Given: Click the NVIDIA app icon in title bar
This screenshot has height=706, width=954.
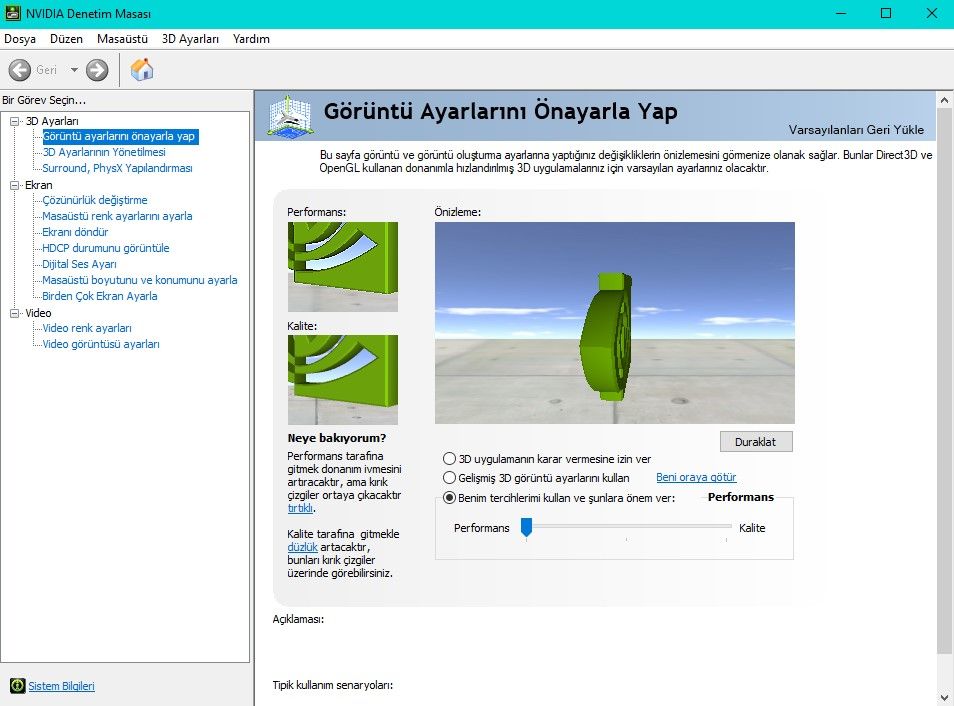Looking at the screenshot, I should click(12, 13).
